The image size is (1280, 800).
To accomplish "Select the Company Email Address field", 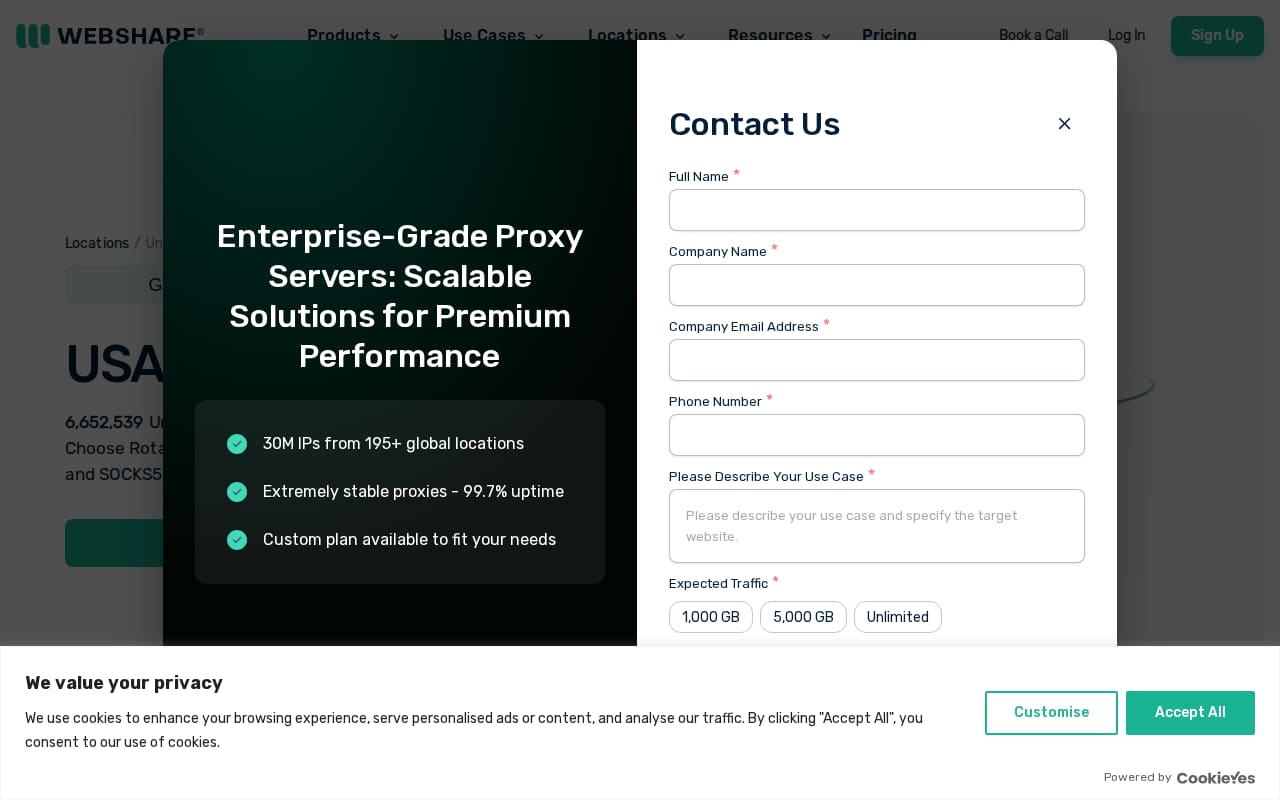I will coord(877,360).
